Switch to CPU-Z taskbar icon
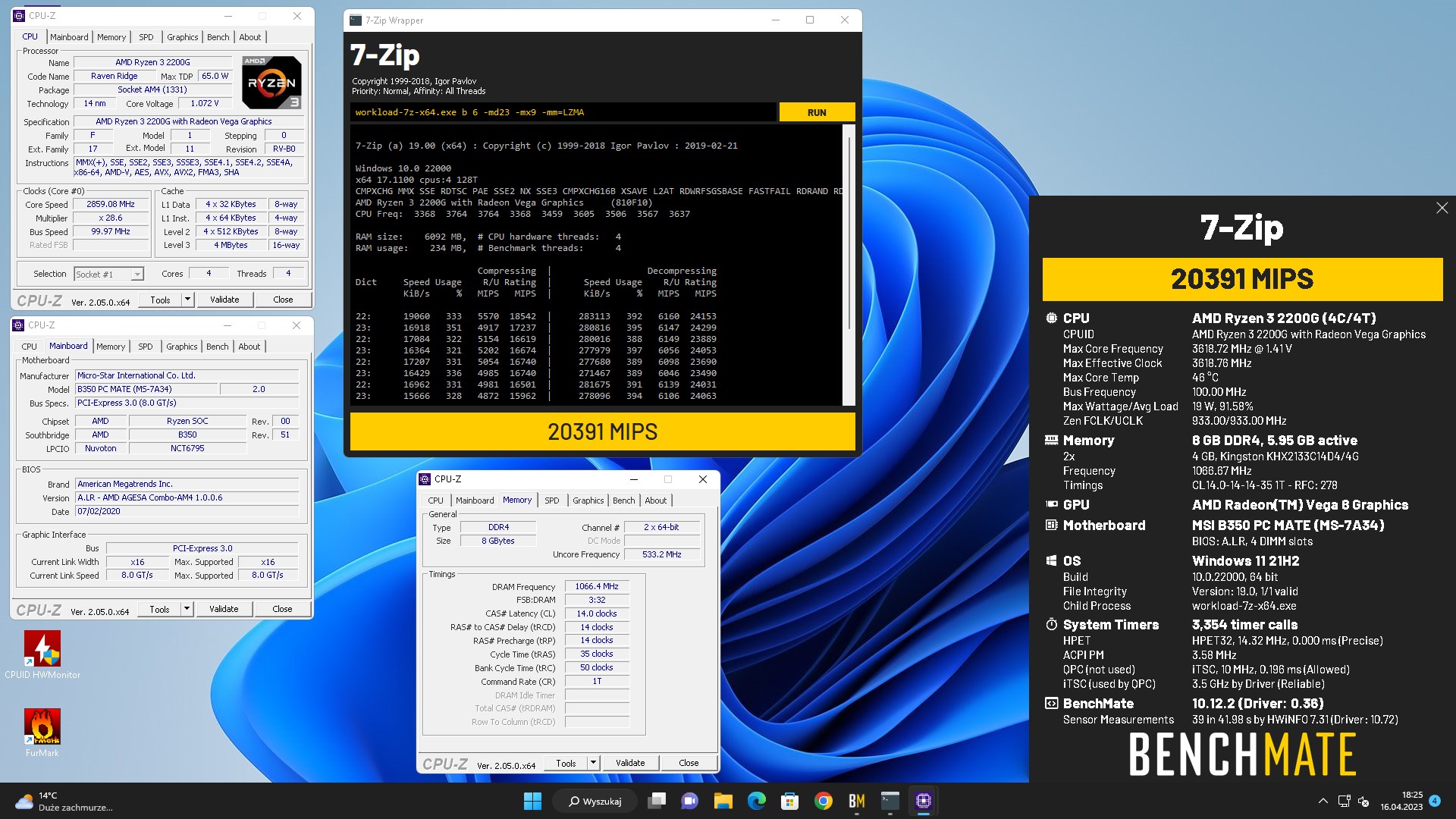Viewport: 1456px width, 819px height. pos(924,801)
